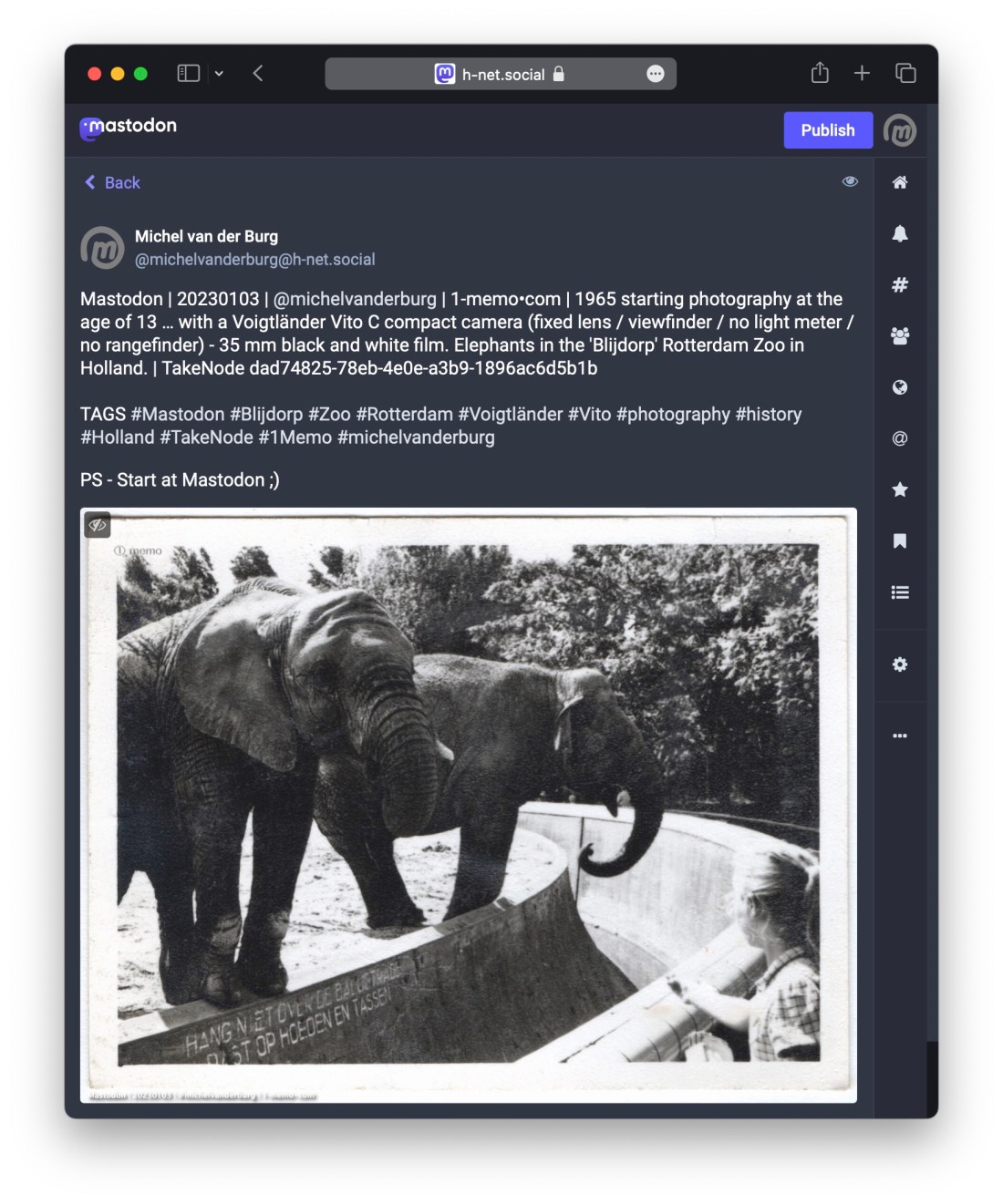Open the #Rotterdam hashtag link
1003x1204 pixels.
[x=404, y=414]
